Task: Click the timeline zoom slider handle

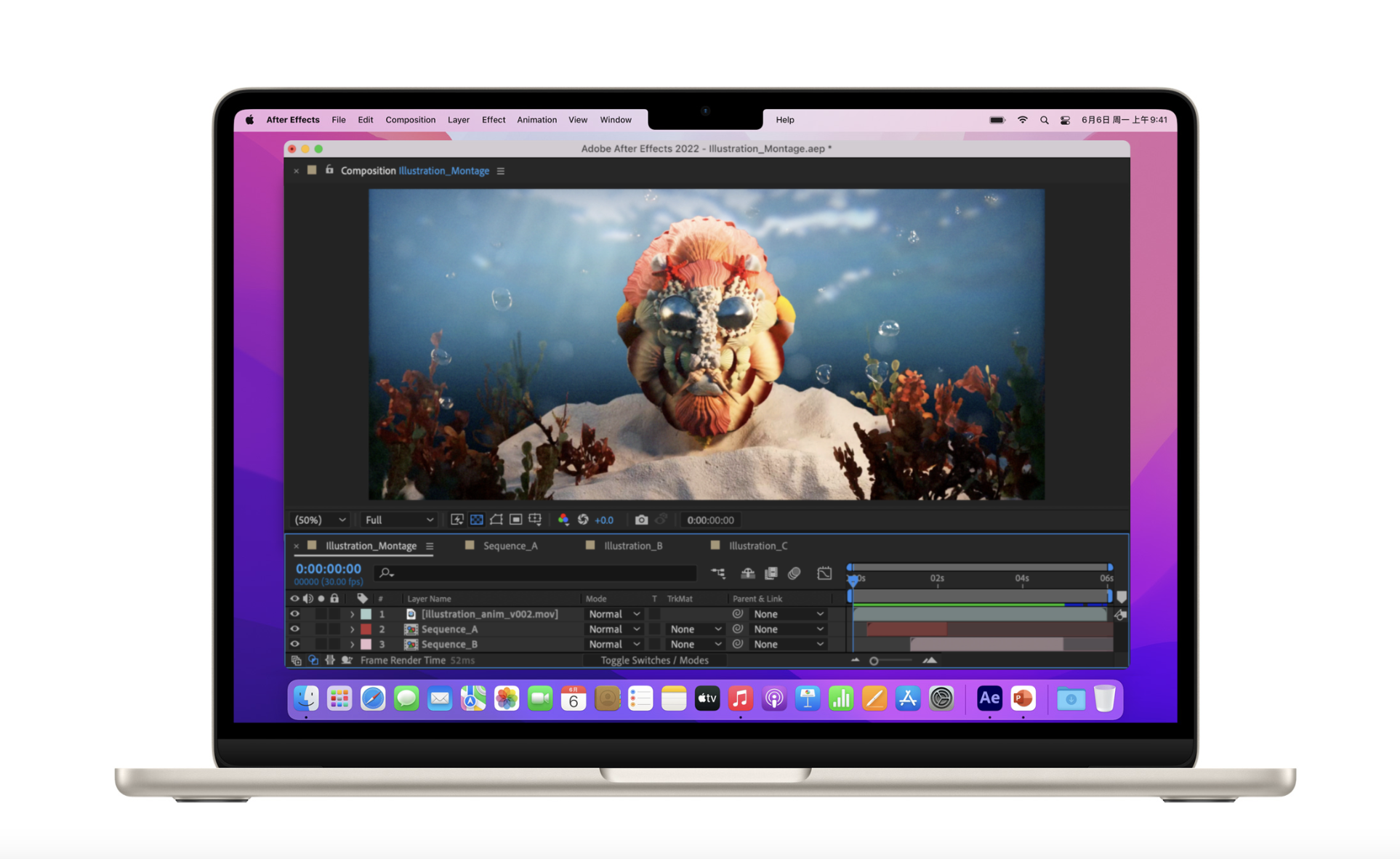Action: pos(874,661)
